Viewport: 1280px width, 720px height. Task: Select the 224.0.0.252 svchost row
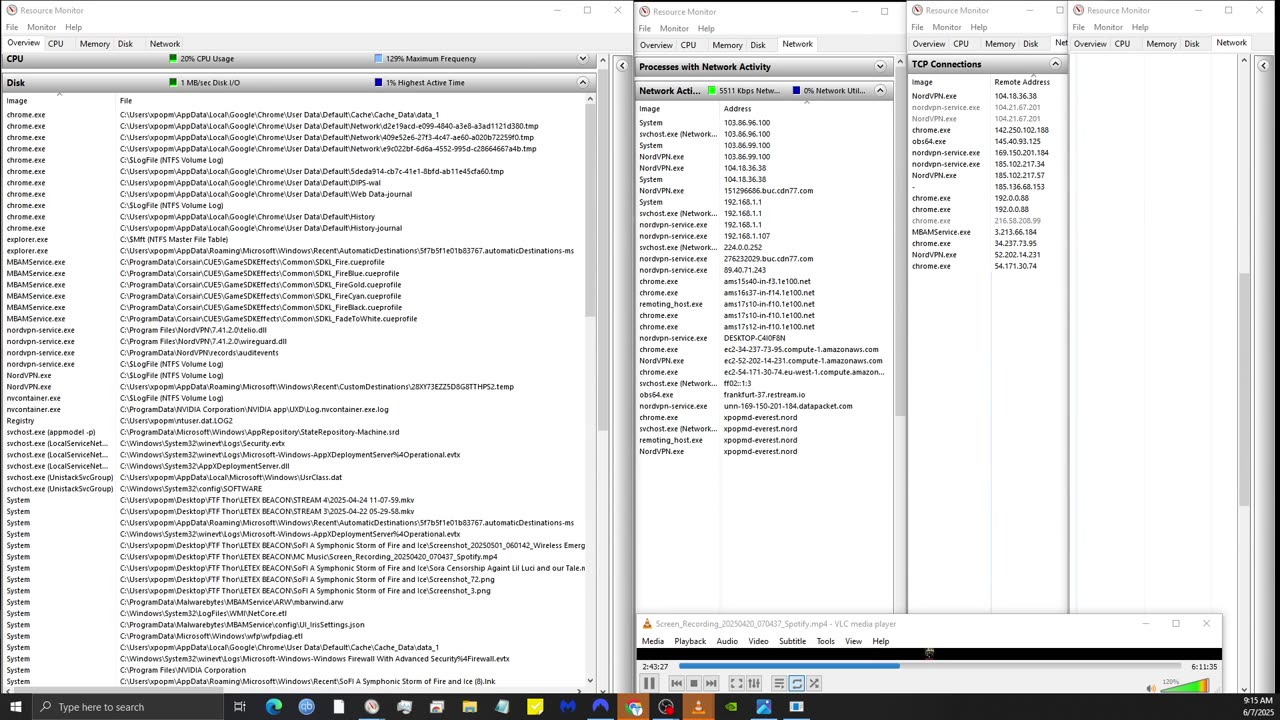coord(762,247)
